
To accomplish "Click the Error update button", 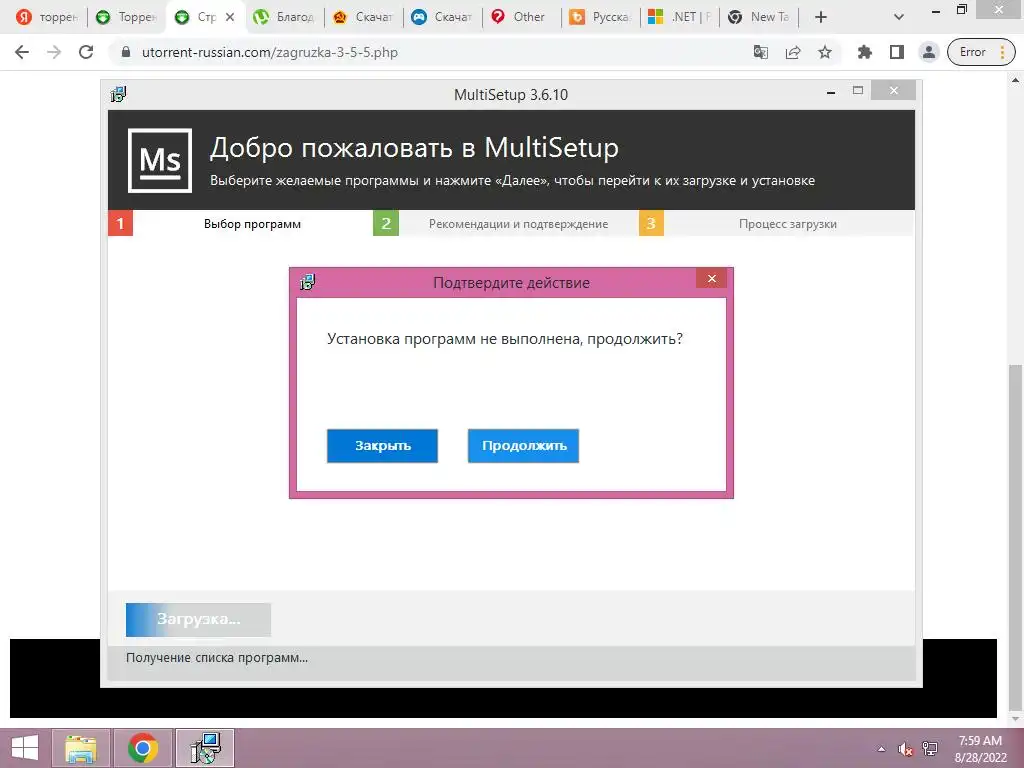I will (x=972, y=52).
